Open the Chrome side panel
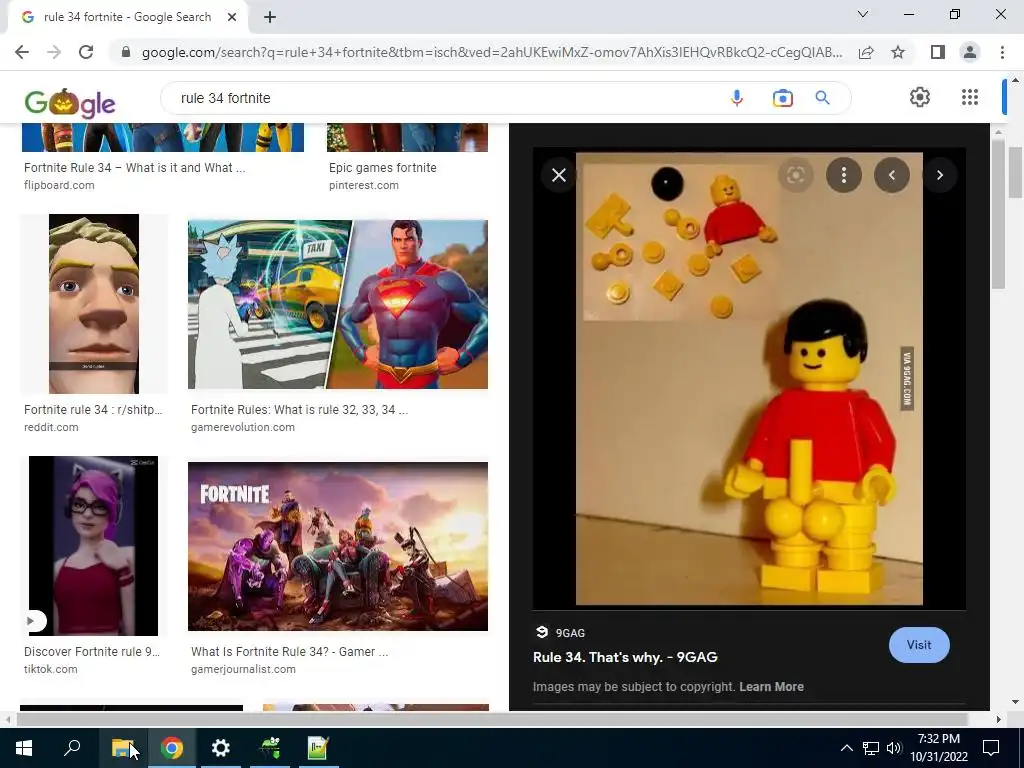This screenshot has width=1024, height=768. click(938, 52)
